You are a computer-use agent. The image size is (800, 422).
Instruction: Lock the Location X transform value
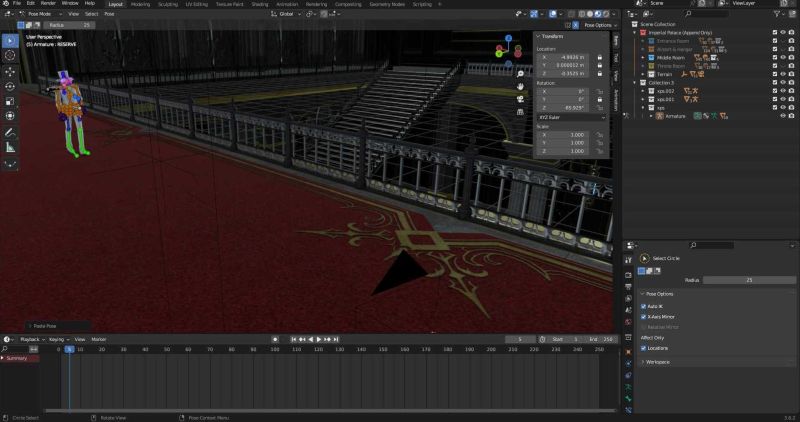click(599, 57)
